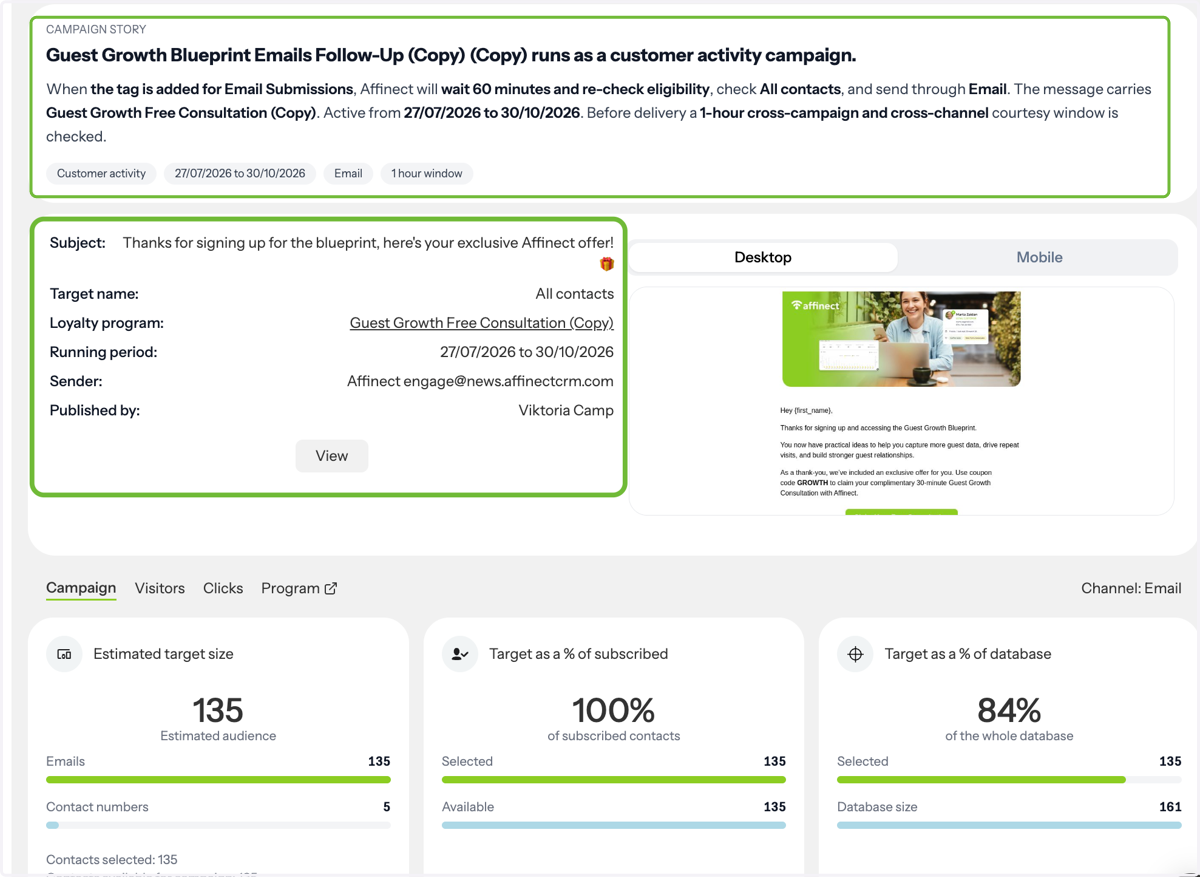
Task: Click the Contact numbers progress bar
Action: (218, 825)
